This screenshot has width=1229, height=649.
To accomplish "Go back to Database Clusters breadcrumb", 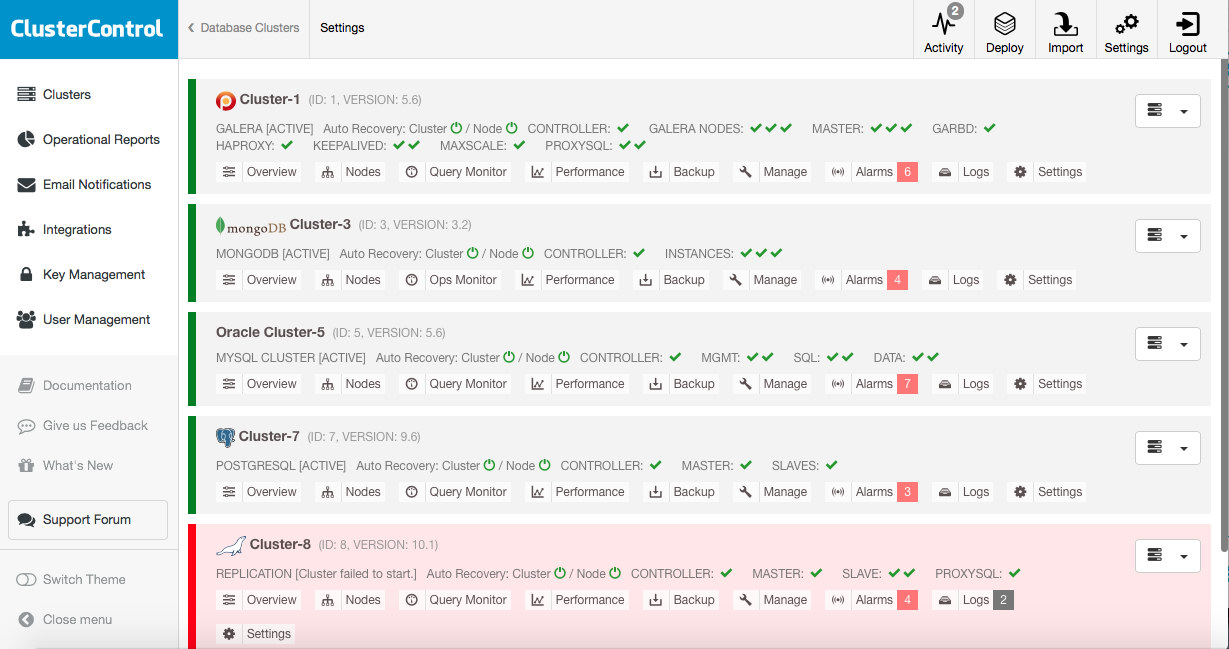I will pyautogui.click(x=244, y=28).
